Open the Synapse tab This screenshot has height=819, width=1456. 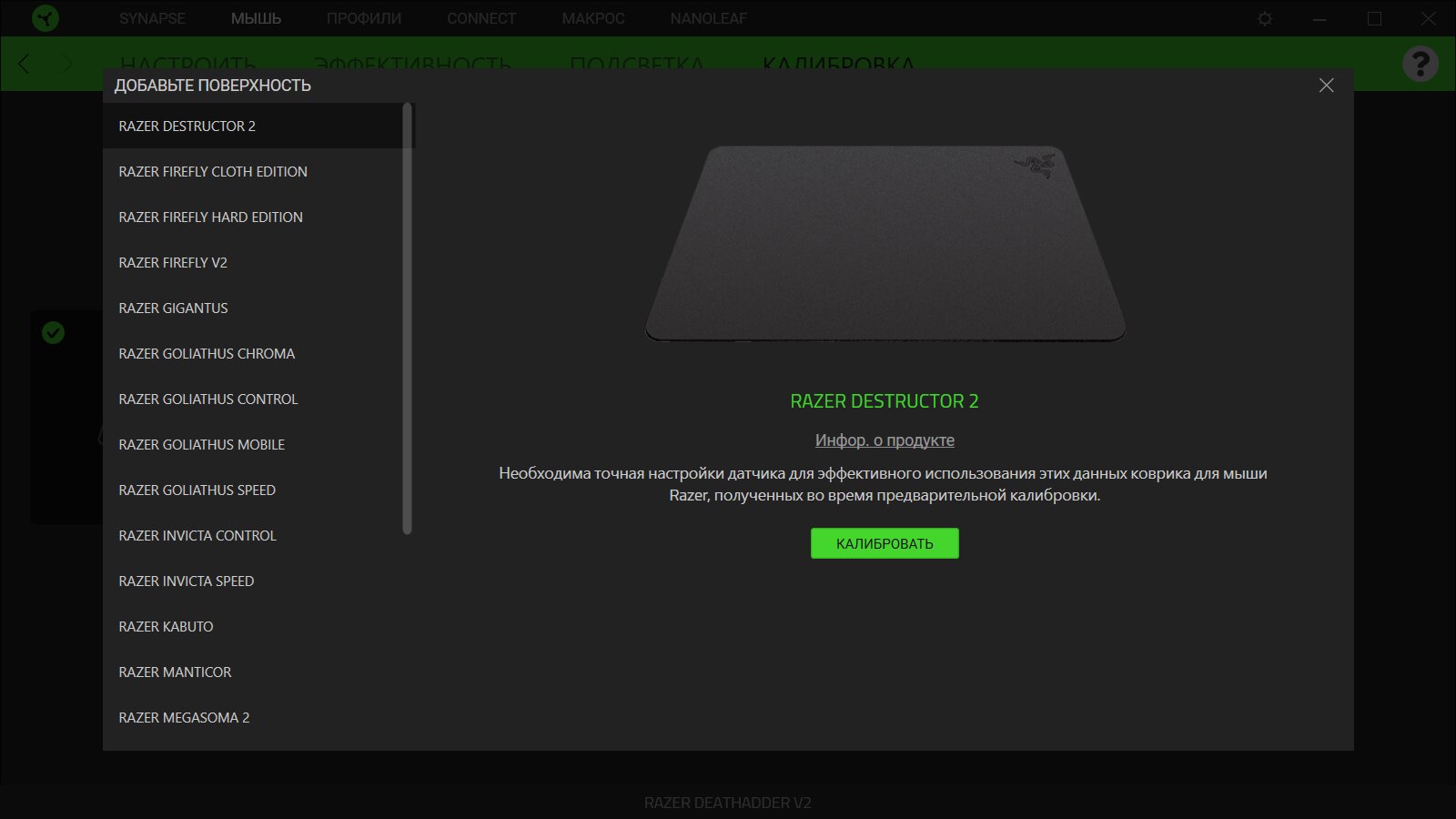tap(152, 18)
